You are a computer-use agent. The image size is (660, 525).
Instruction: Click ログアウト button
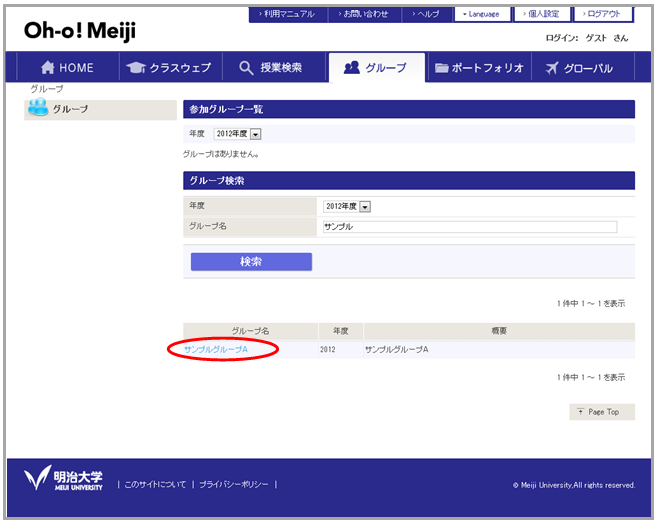[603, 14]
